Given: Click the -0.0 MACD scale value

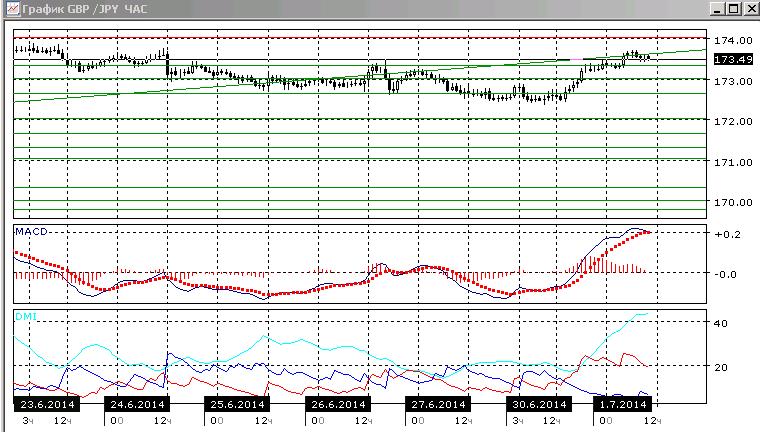Looking at the screenshot, I should (726, 275).
